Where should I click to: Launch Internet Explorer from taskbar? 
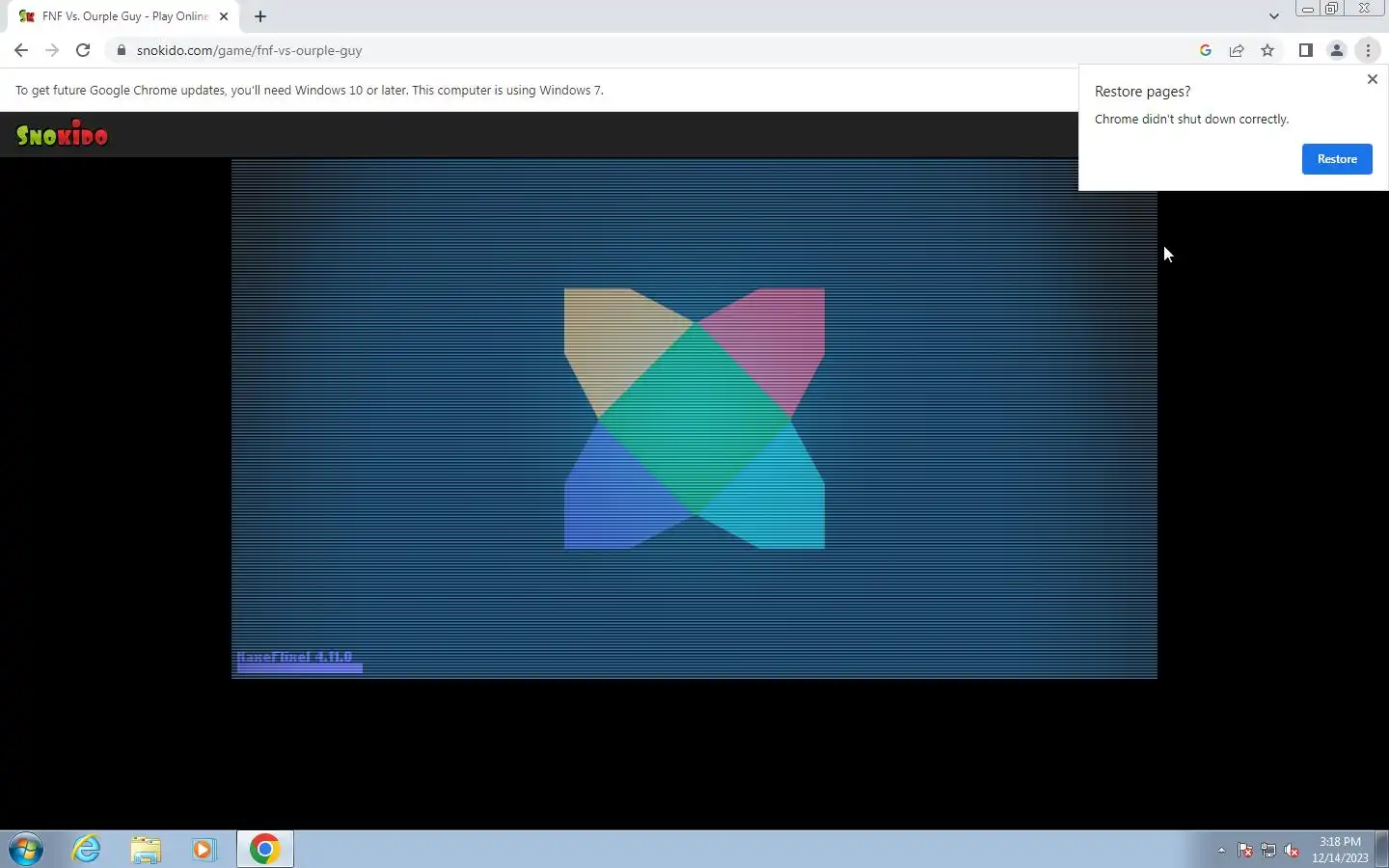click(x=87, y=849)
